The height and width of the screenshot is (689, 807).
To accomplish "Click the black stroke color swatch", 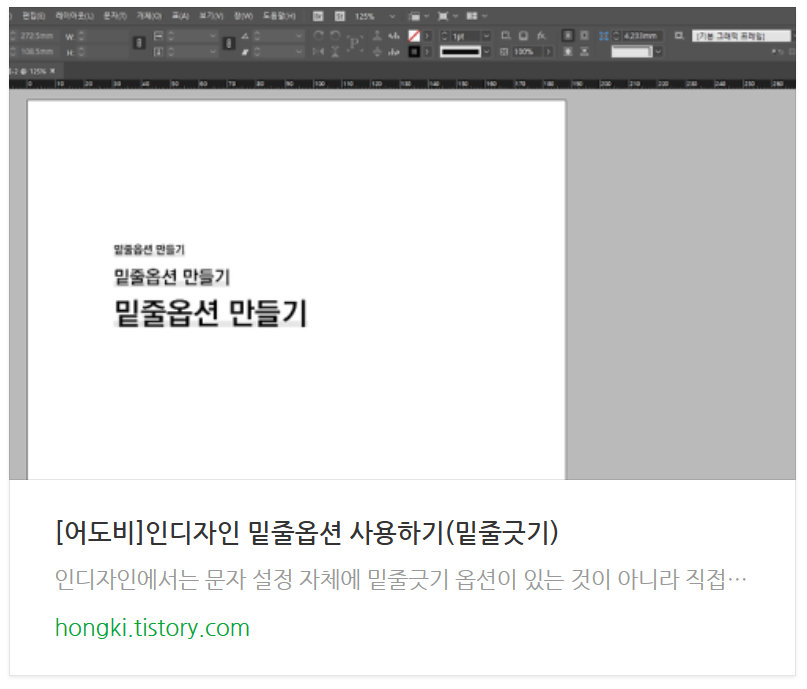I will [x=414, y=51].
